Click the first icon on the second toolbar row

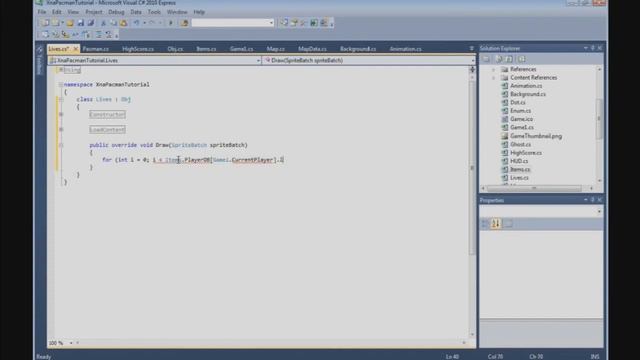(x=45, y=35)
